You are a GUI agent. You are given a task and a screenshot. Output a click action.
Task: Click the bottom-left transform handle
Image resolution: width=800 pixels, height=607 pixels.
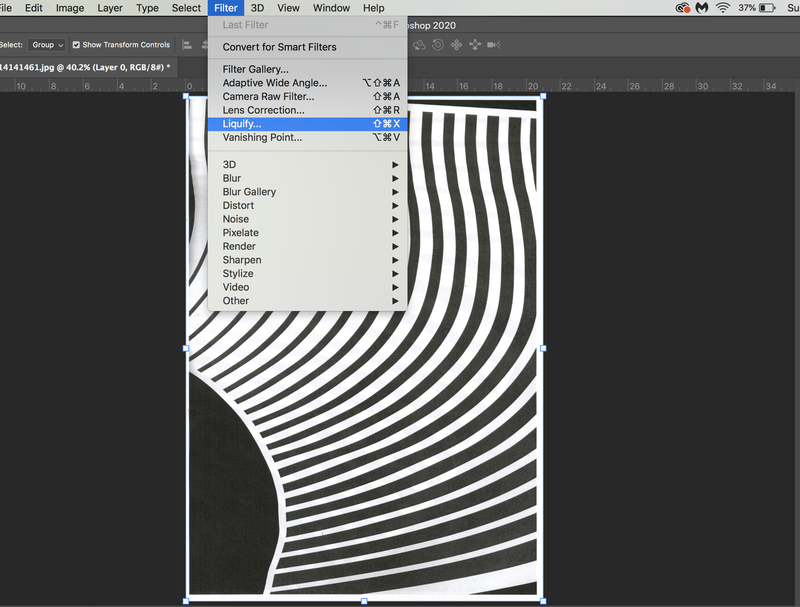coord(186,601)
